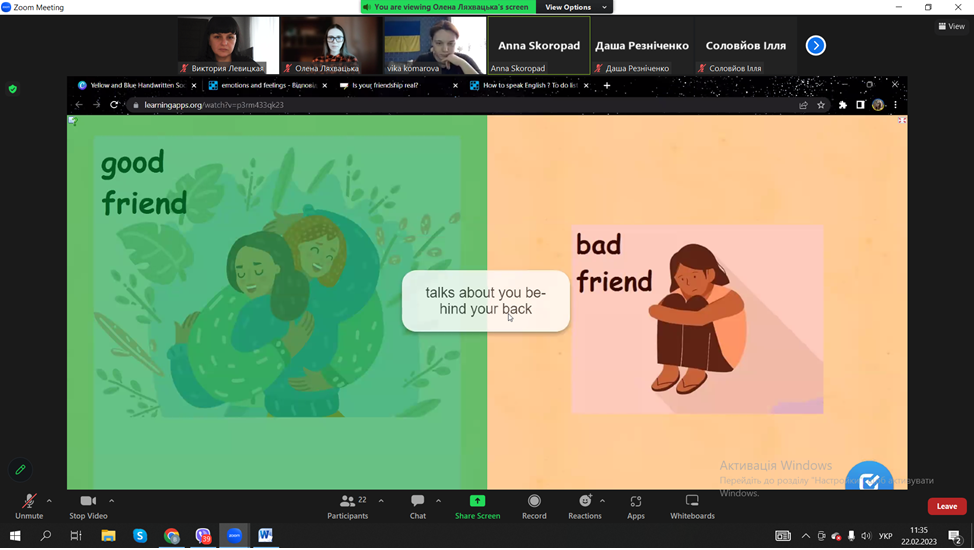Click the green encryption shield icon
The height and width of the screenshot is (550, 974).
(13, 89)
